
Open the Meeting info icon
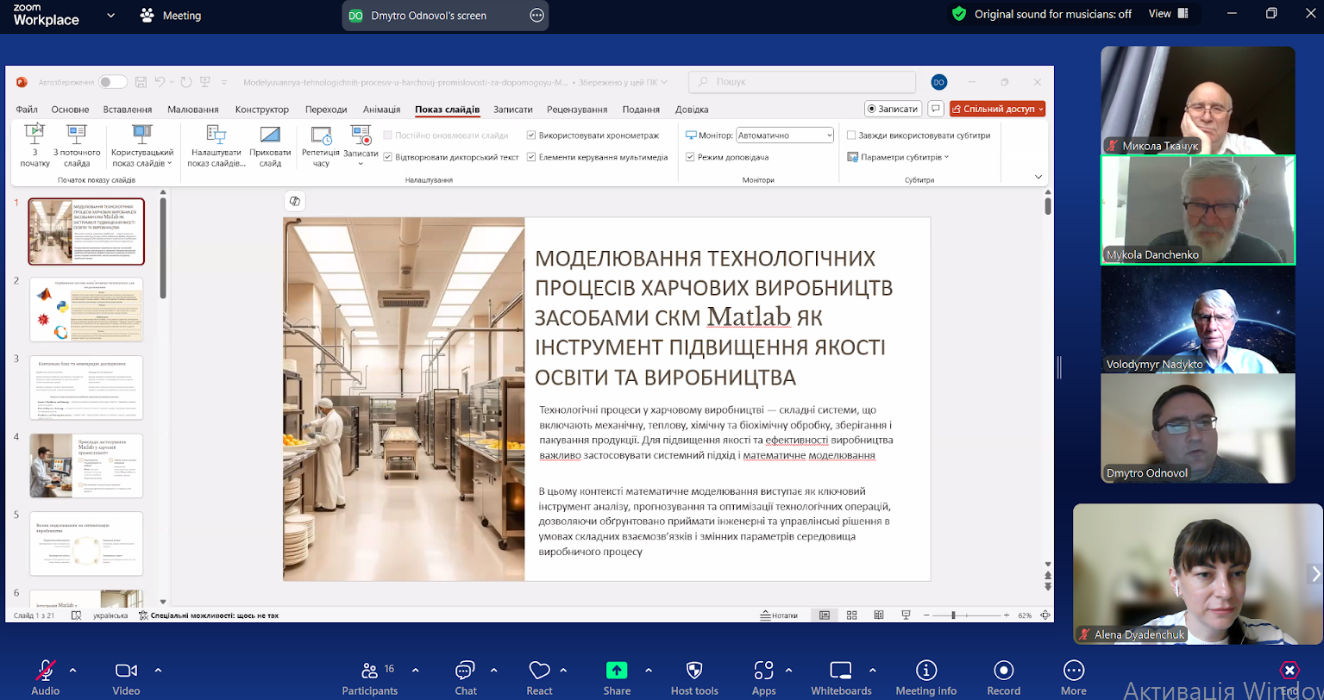(x=926, y=671)
